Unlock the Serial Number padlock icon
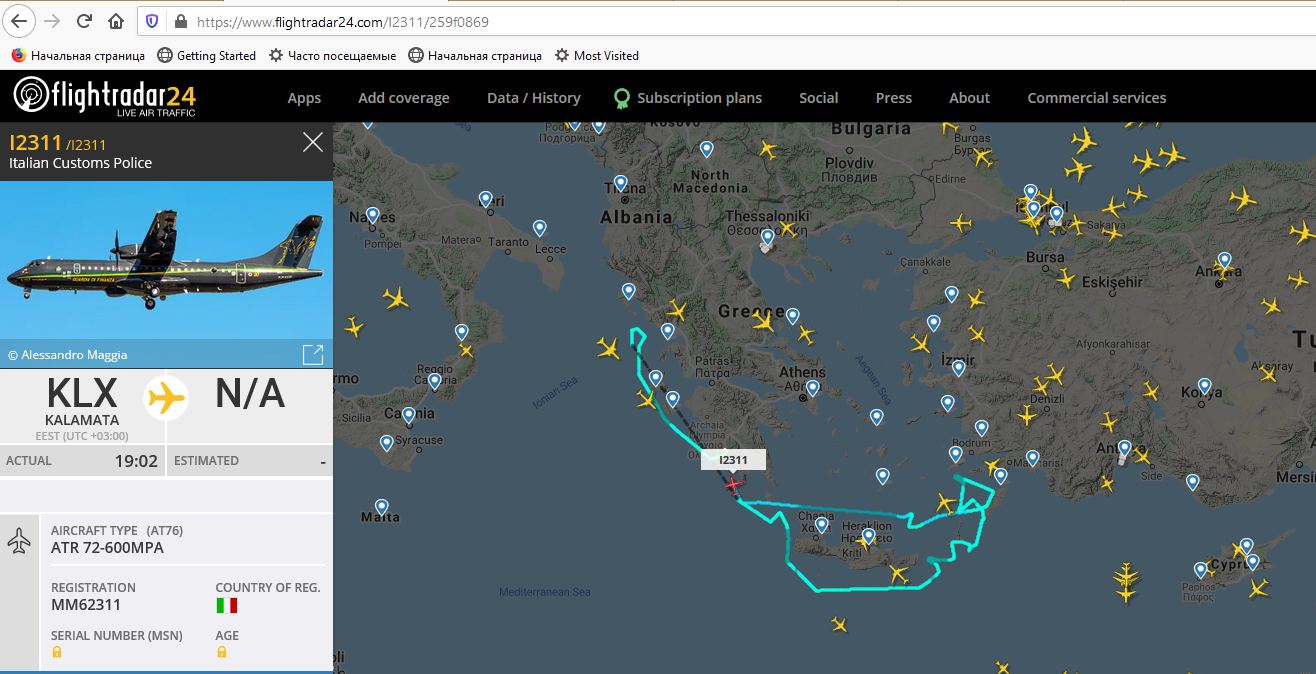This screenshot has width=1316, height=674. coord(57,652)
